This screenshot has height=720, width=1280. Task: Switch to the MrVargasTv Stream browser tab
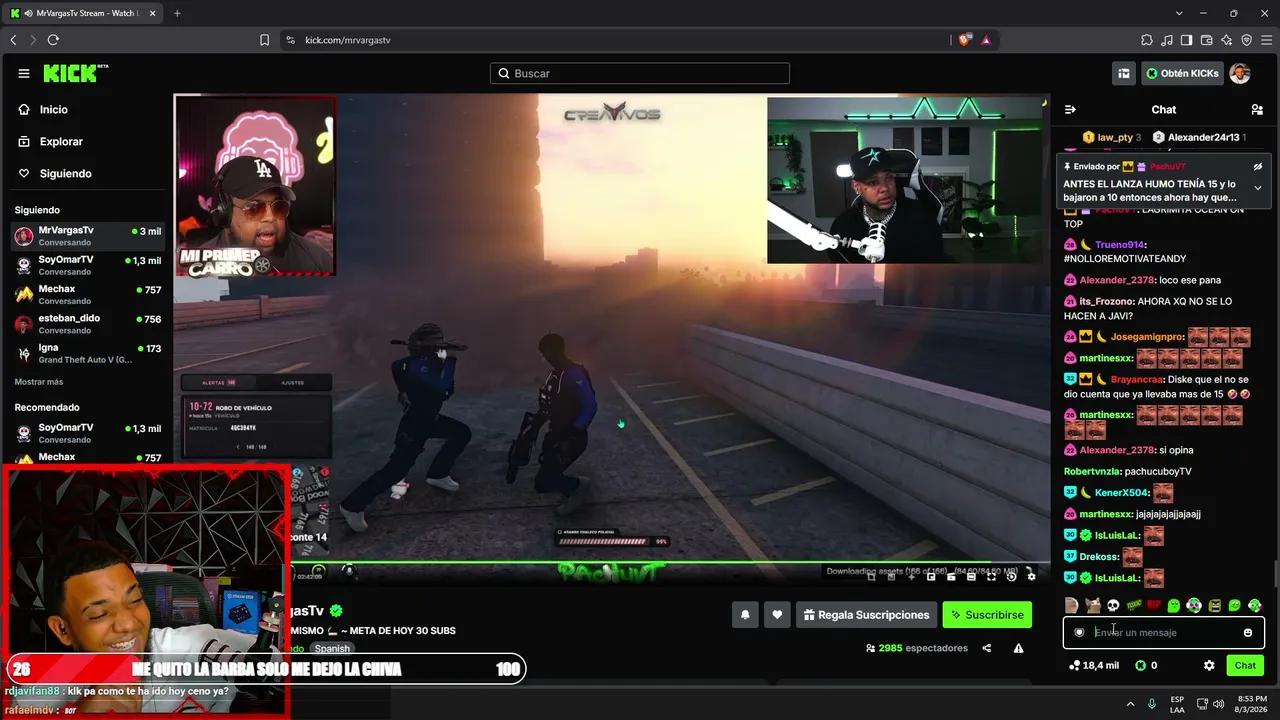point(84,13)
